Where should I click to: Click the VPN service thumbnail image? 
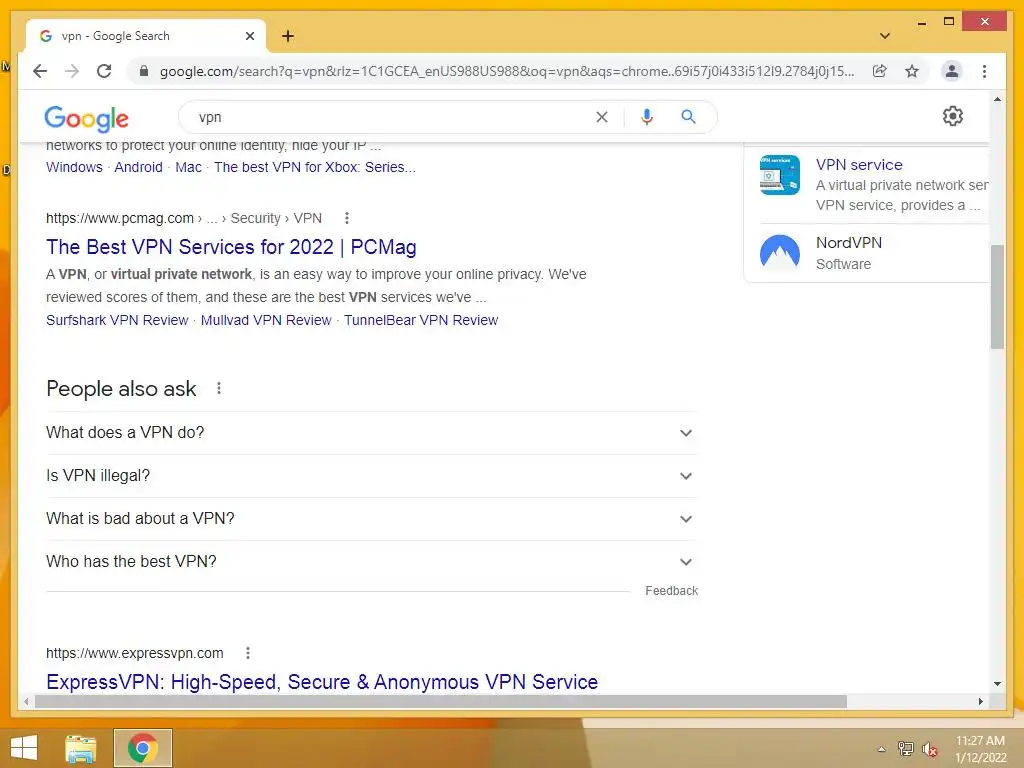tap(780, 175)
